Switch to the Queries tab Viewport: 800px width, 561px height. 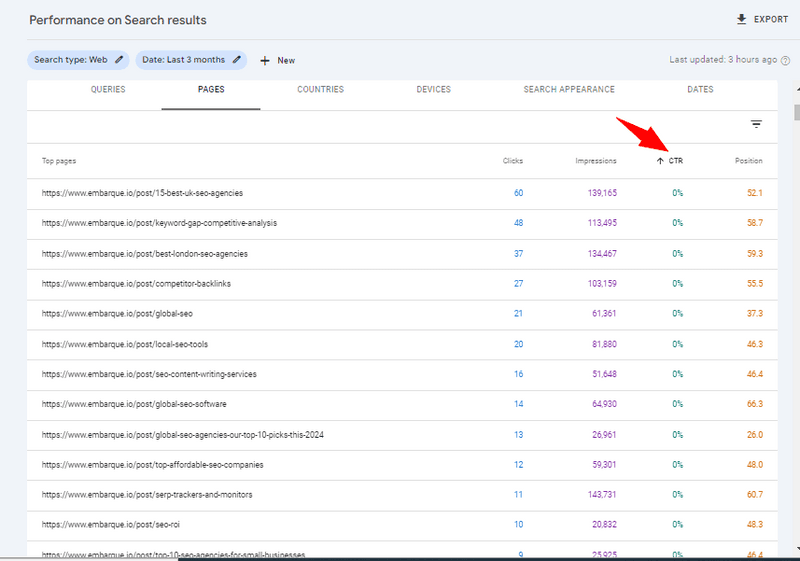pos(108,89)
